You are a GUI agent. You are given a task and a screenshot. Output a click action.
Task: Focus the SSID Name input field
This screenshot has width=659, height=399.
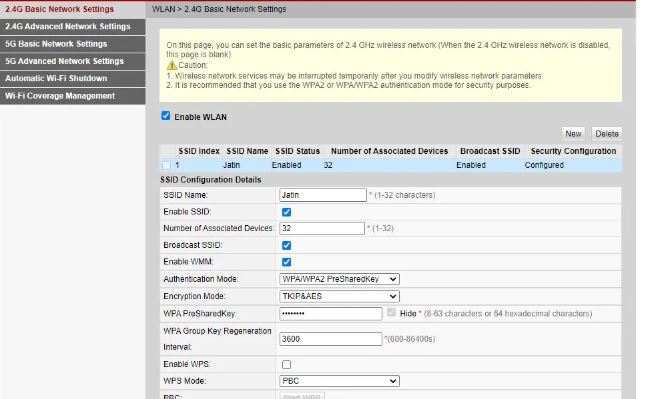point(323,195)
